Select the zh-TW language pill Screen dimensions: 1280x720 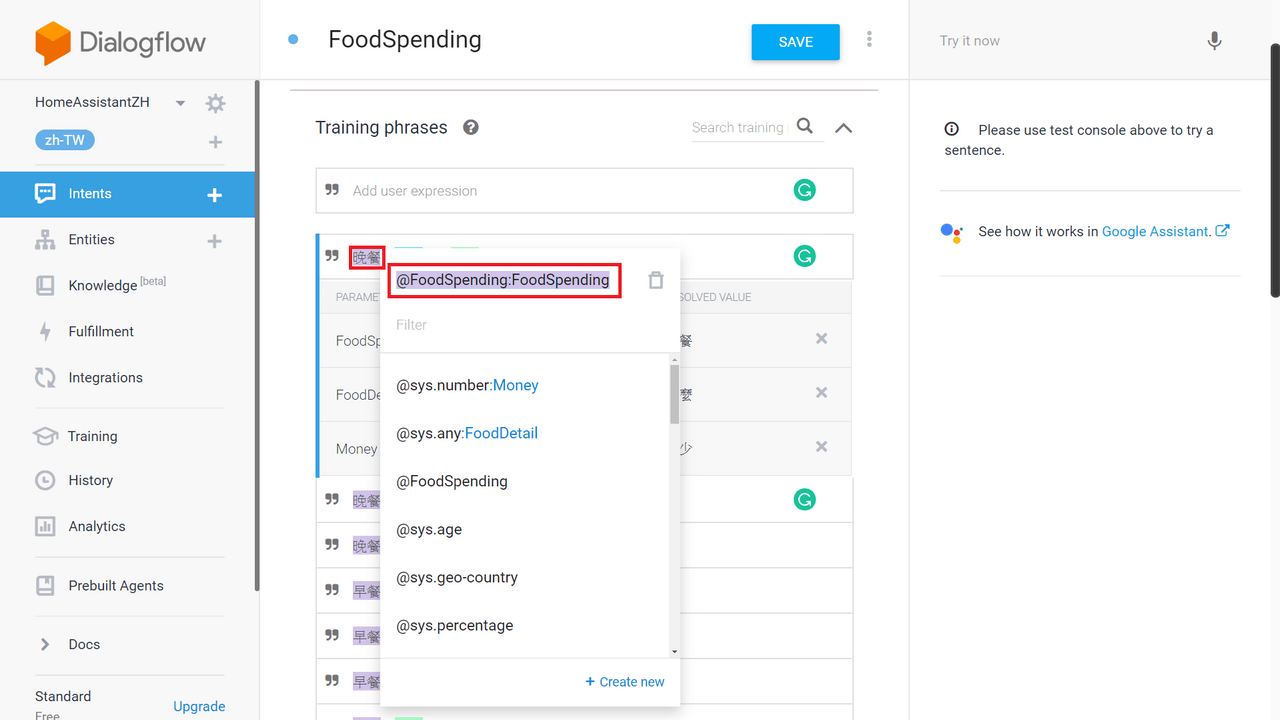[65, 140]
